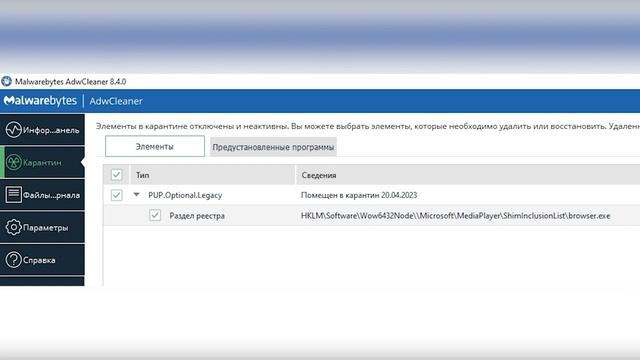The image size is (640, 360).
Task: Open the Параметры gear icon
Action: click(13, 227)
